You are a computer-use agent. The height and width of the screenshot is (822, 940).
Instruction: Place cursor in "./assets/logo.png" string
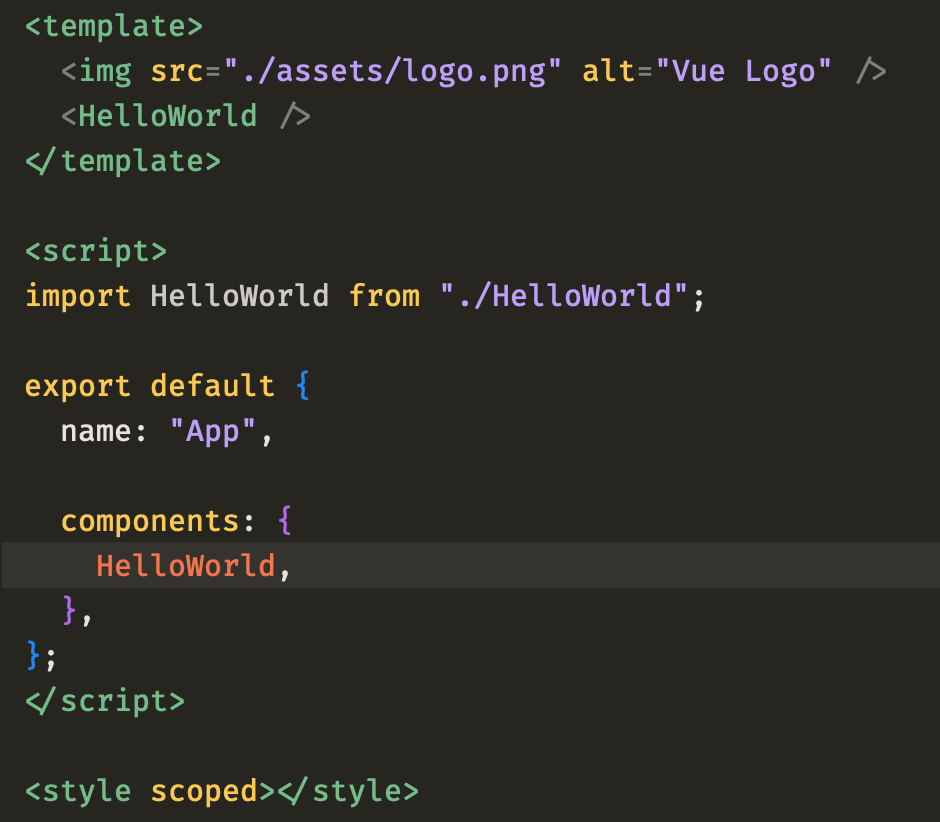[x=393, y=72]
